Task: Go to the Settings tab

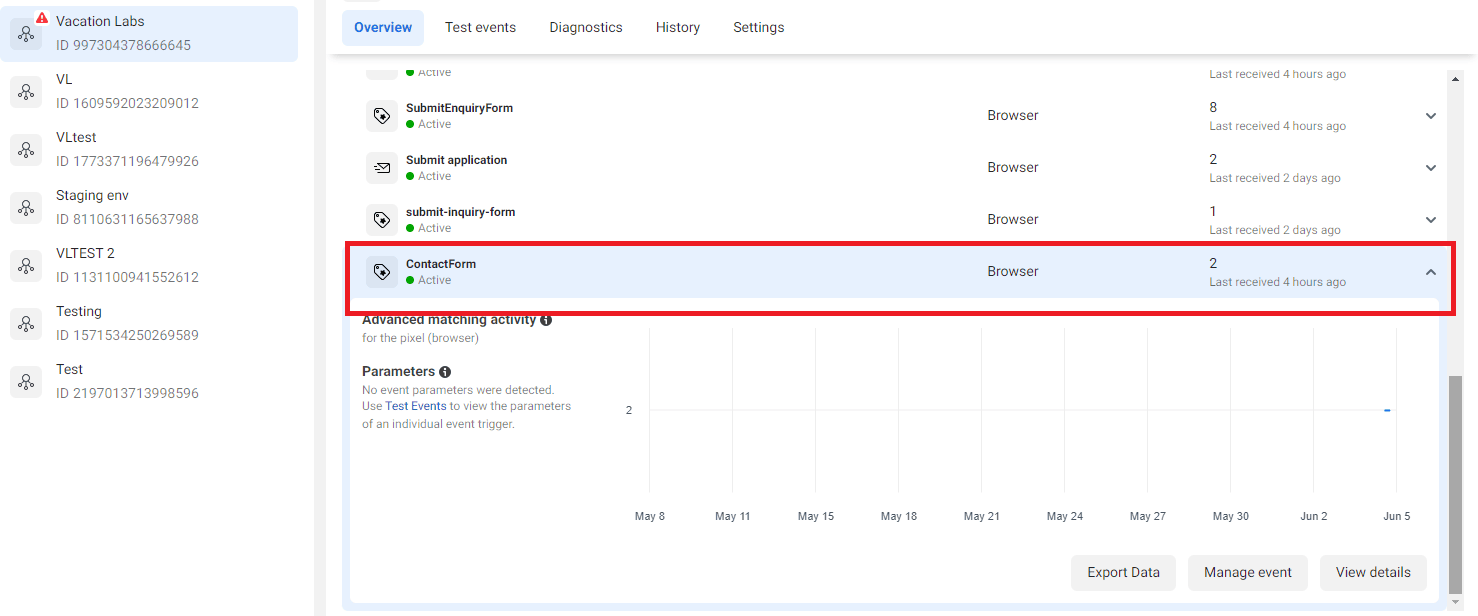Action: (x=758, y=28)
